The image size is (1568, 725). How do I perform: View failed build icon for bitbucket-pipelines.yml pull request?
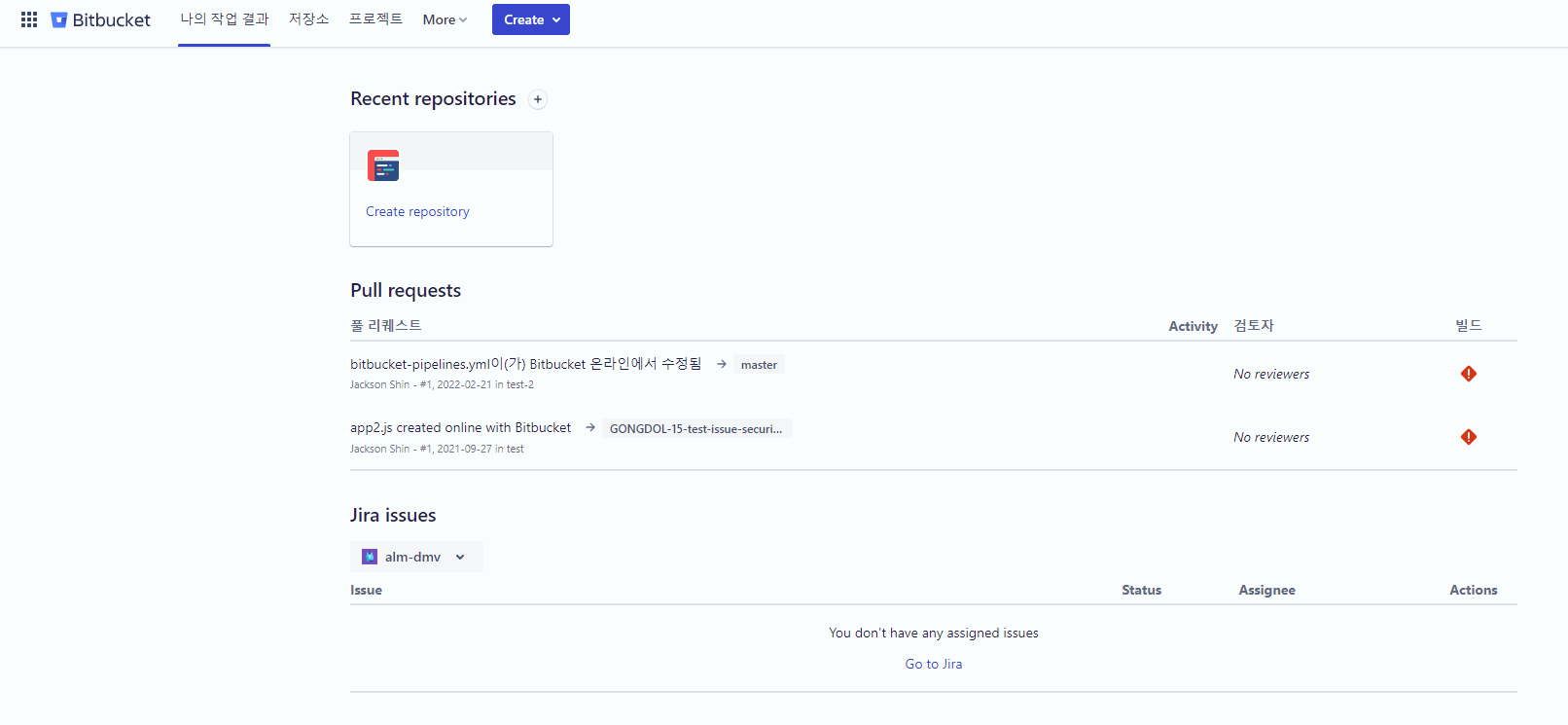click(1469, 374)
